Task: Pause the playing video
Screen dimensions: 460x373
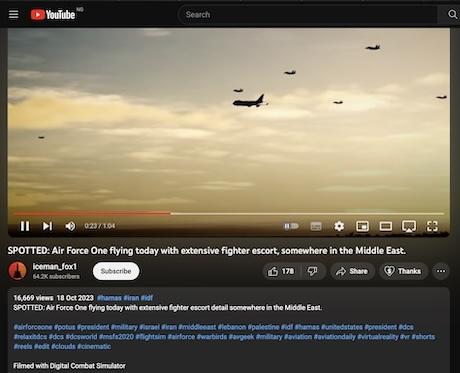Action: tap(25, 226)
